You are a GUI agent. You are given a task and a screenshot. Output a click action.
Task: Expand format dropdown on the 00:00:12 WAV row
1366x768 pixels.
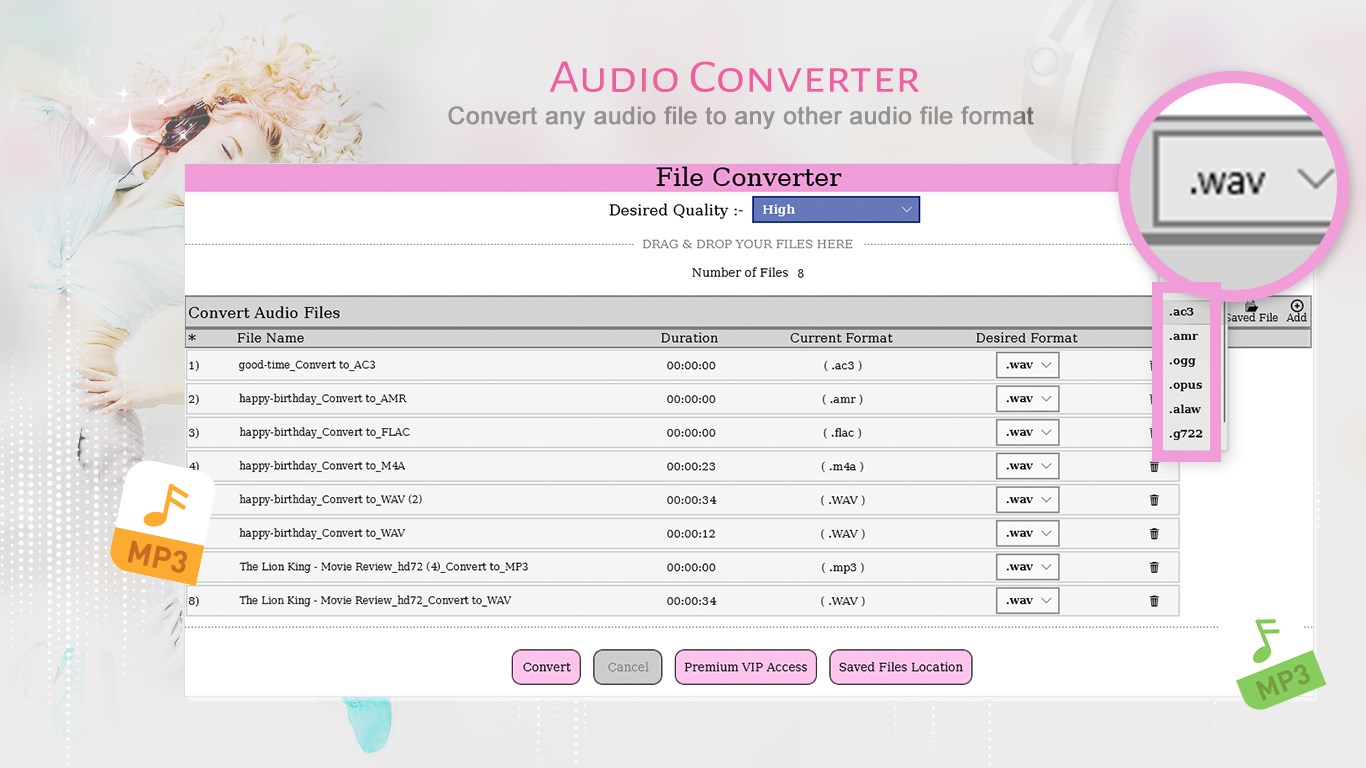(x=1028, y=534)
